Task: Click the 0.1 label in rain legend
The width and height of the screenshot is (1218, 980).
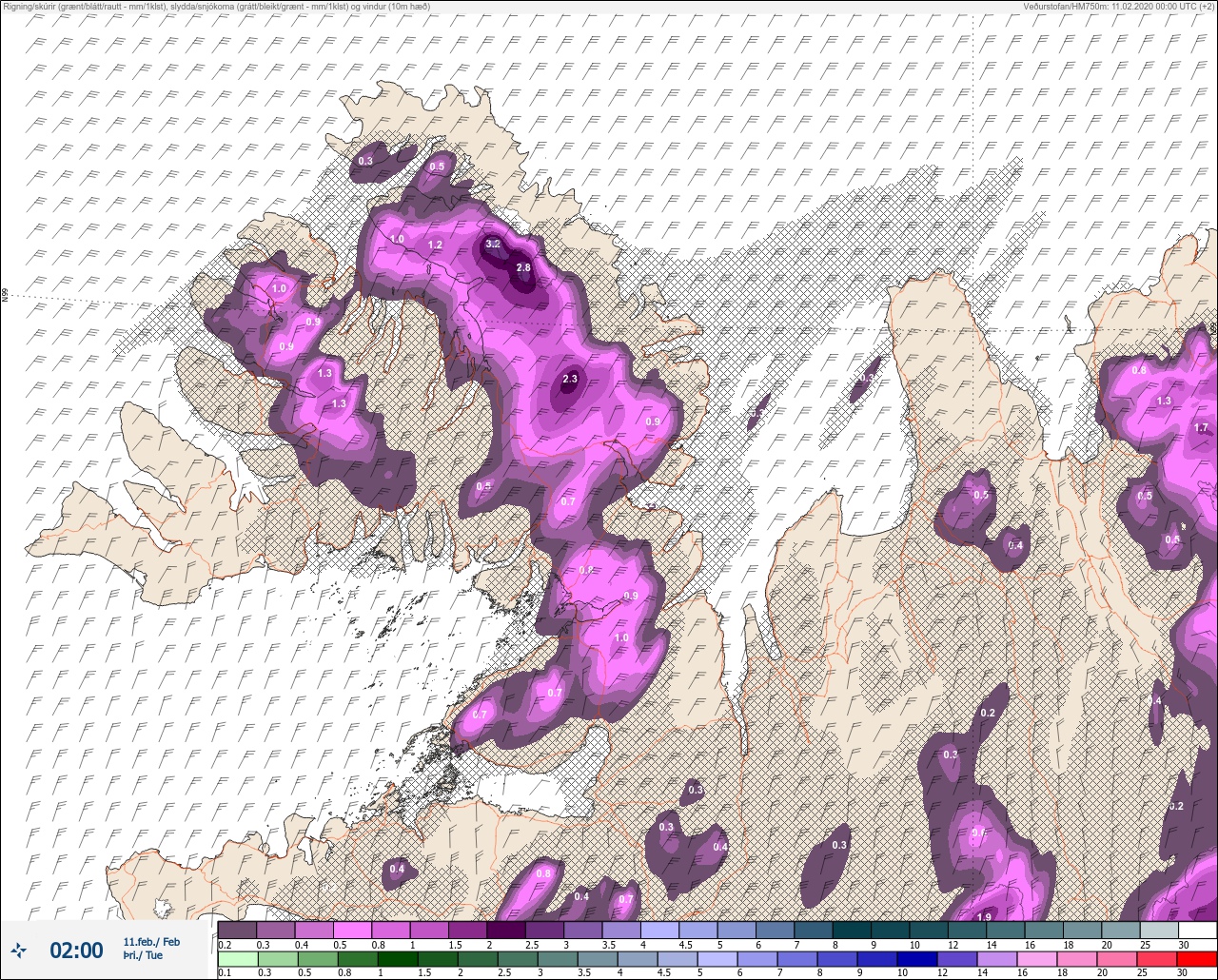Action: 225,972
